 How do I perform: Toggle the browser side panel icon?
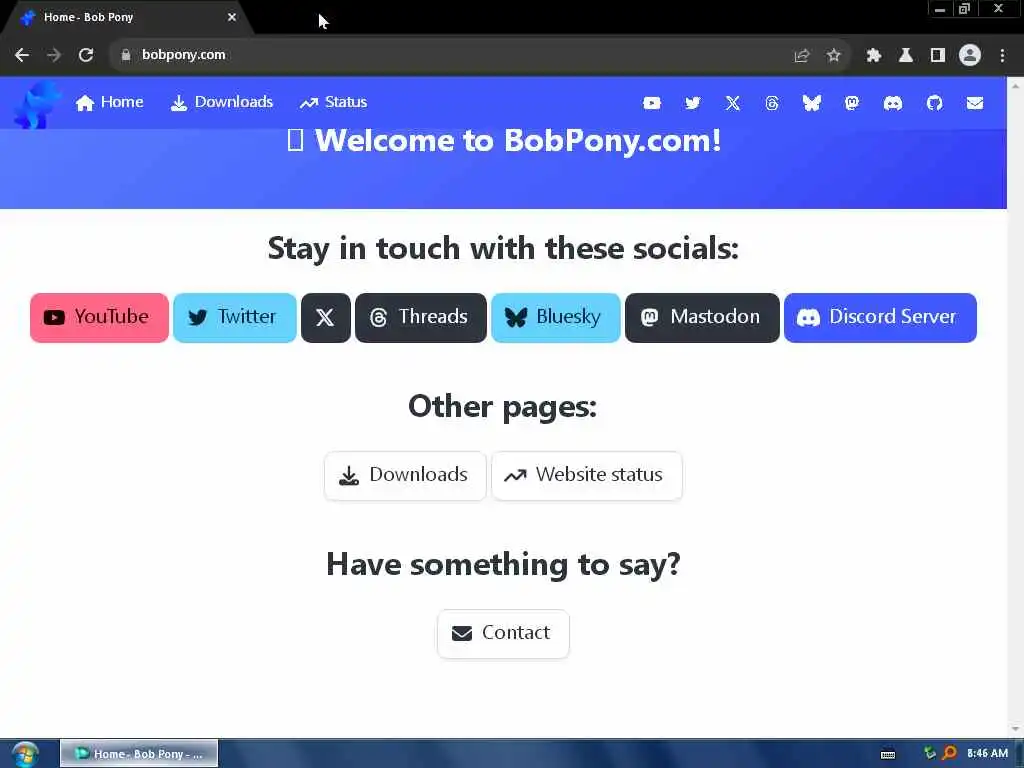(938, 56)
